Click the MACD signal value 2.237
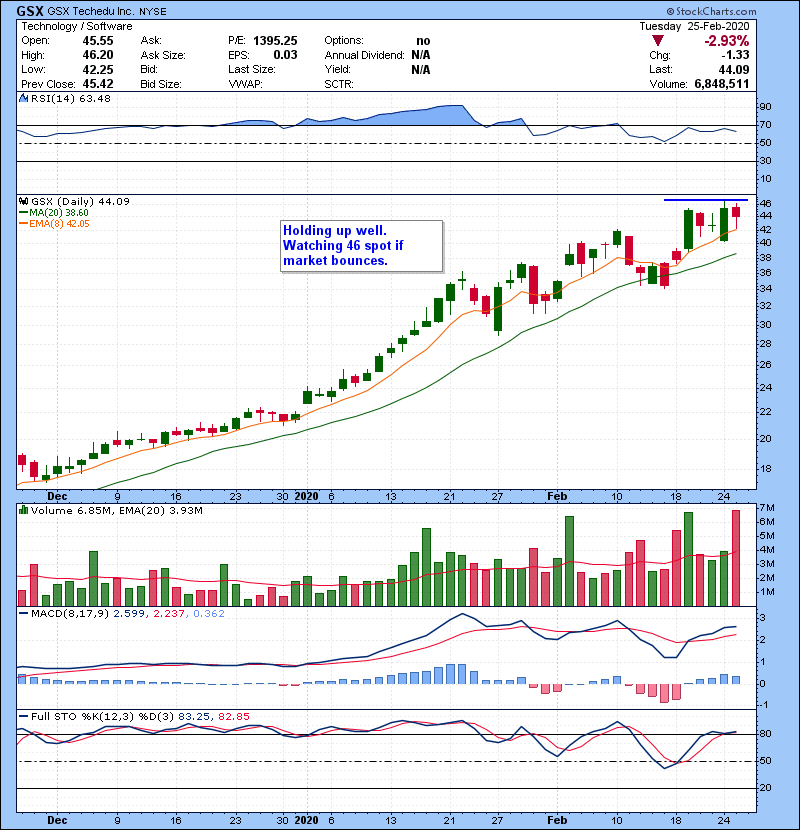The width and height of the screenshot is (800, 830). [x=168, y=613]
